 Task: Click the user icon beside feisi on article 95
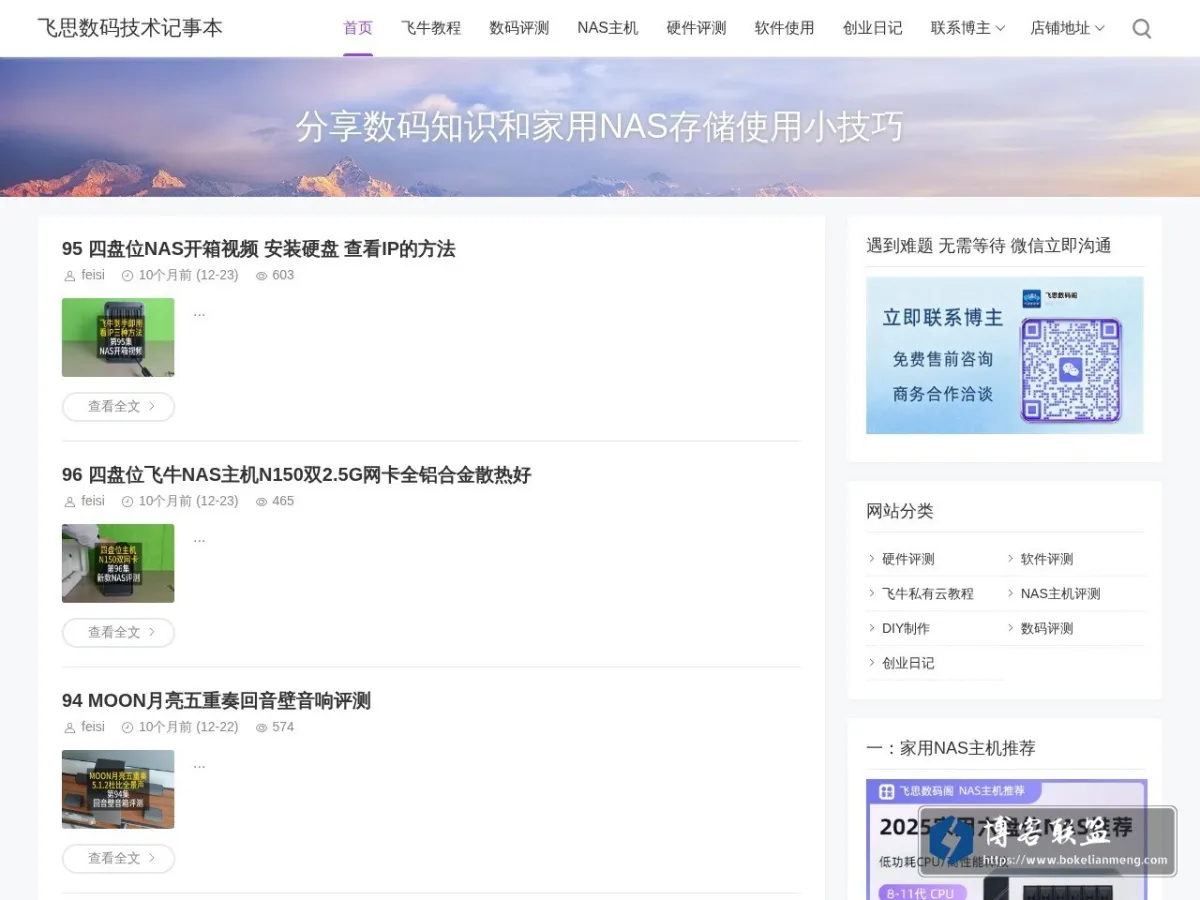69,276
